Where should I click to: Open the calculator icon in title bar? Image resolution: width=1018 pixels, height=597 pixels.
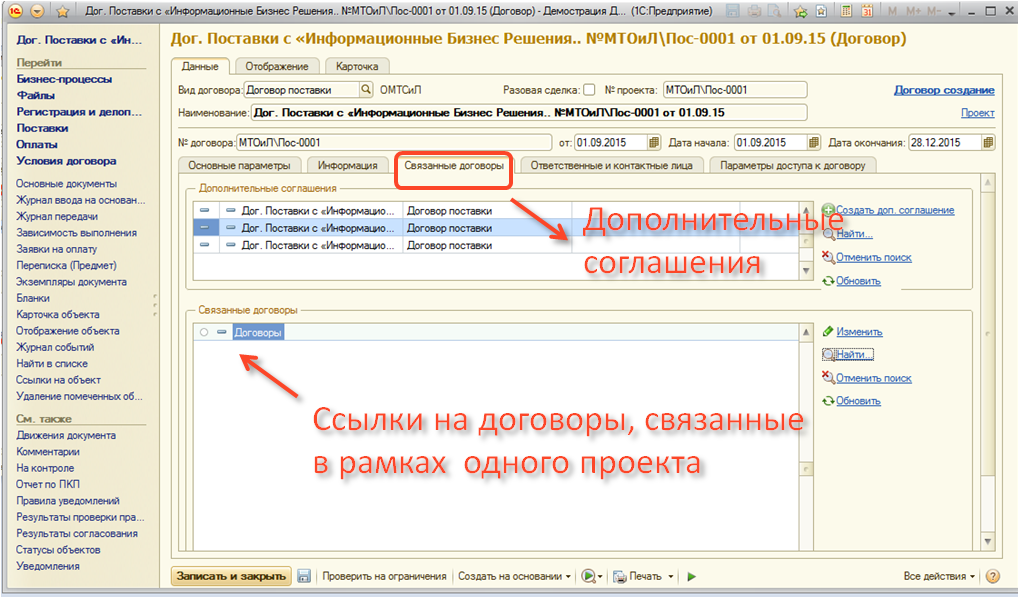[846, 11]
